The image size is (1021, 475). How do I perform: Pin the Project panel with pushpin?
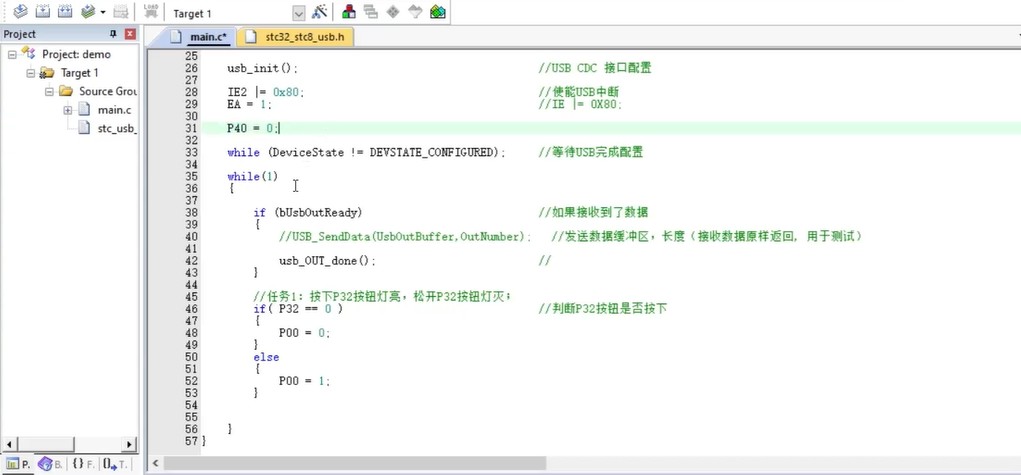point(113,34)
